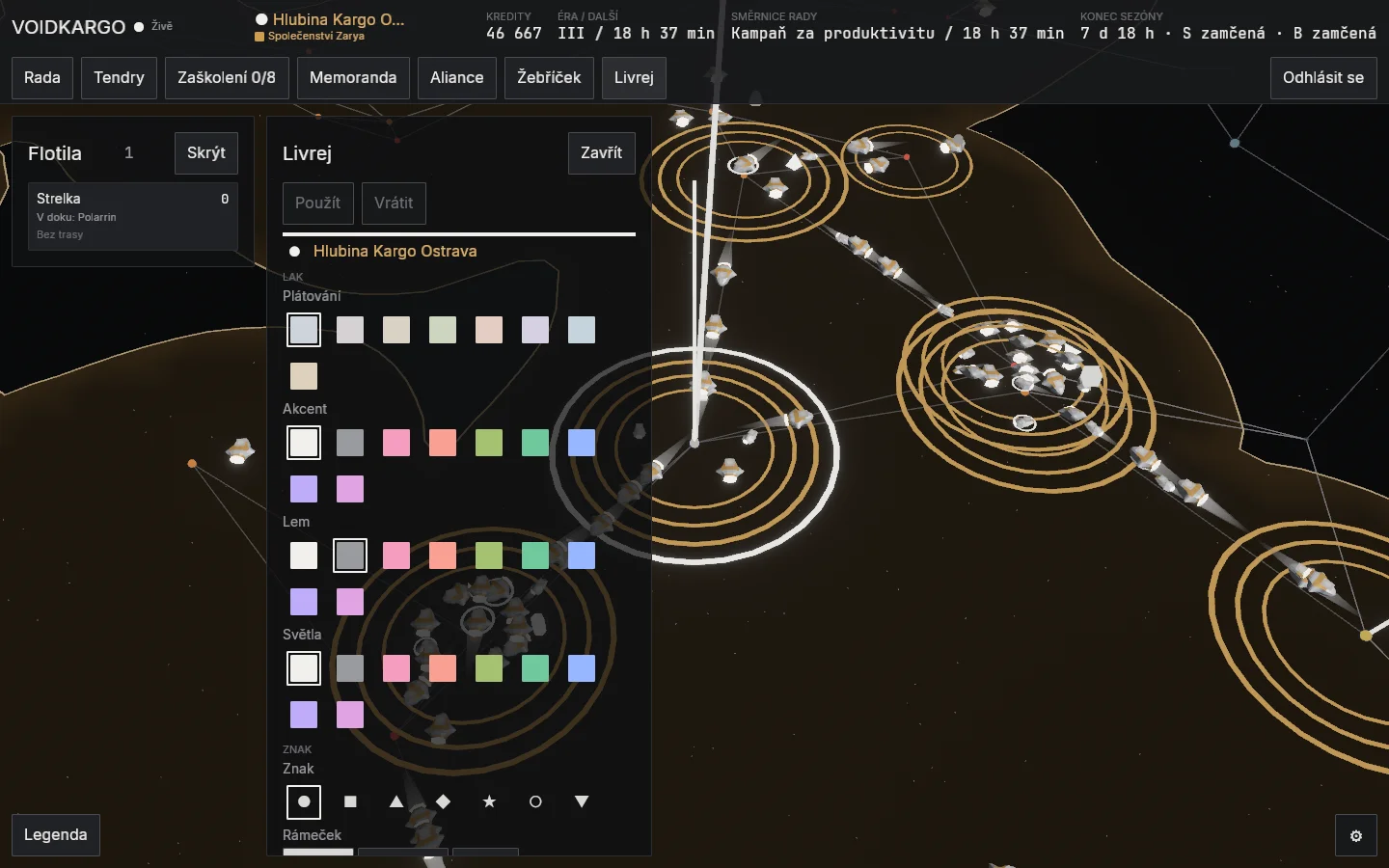Apply the livery with Použít

point(318,203)
